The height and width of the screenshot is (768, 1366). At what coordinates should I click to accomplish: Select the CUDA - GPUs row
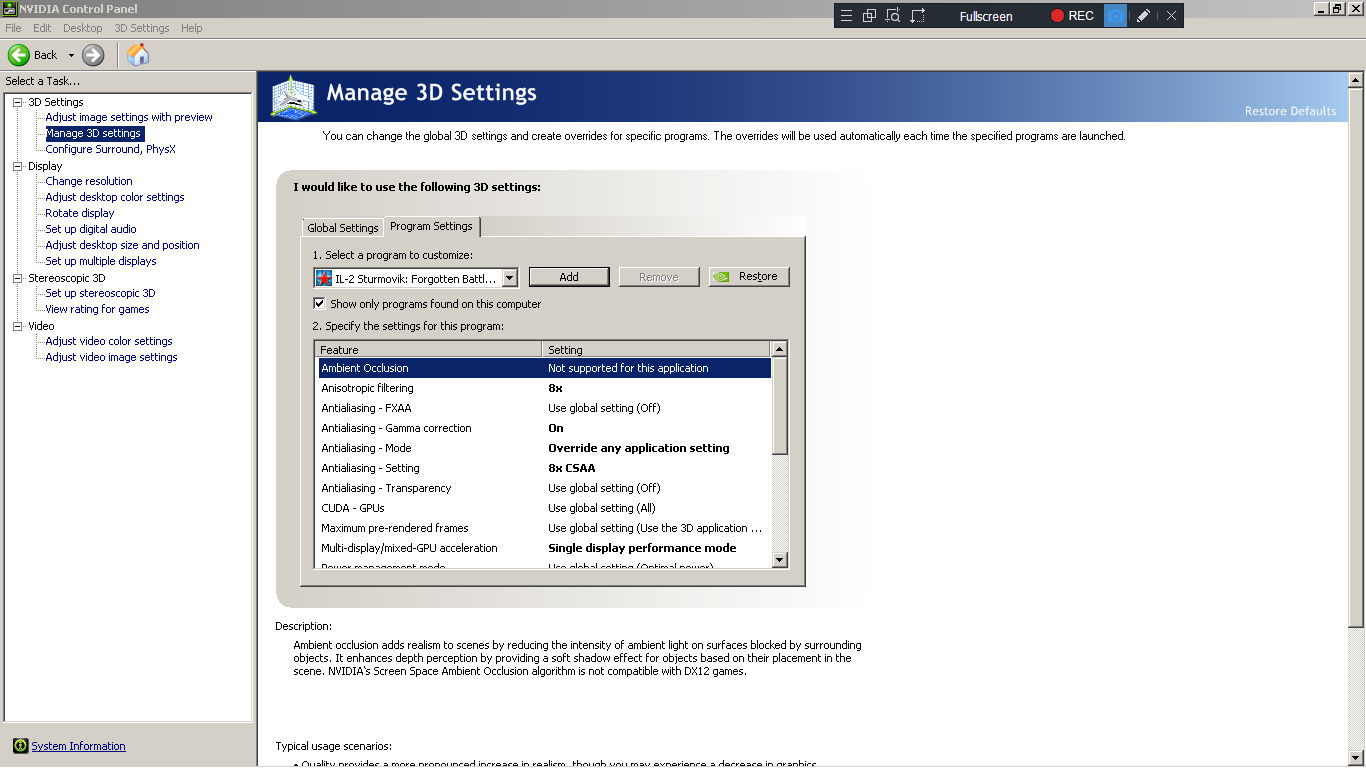pyautogui.click(x=544, y=508)
